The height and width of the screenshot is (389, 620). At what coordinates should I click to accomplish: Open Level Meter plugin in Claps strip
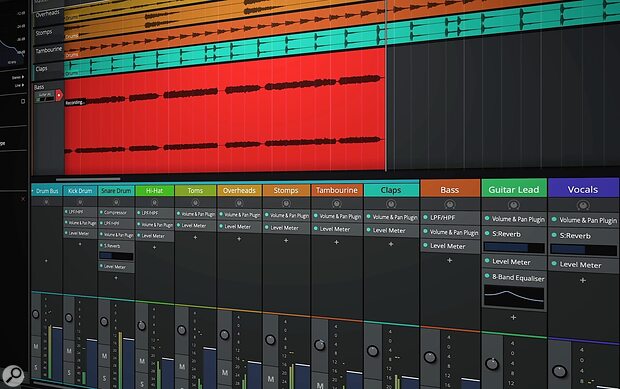point(391,230)
